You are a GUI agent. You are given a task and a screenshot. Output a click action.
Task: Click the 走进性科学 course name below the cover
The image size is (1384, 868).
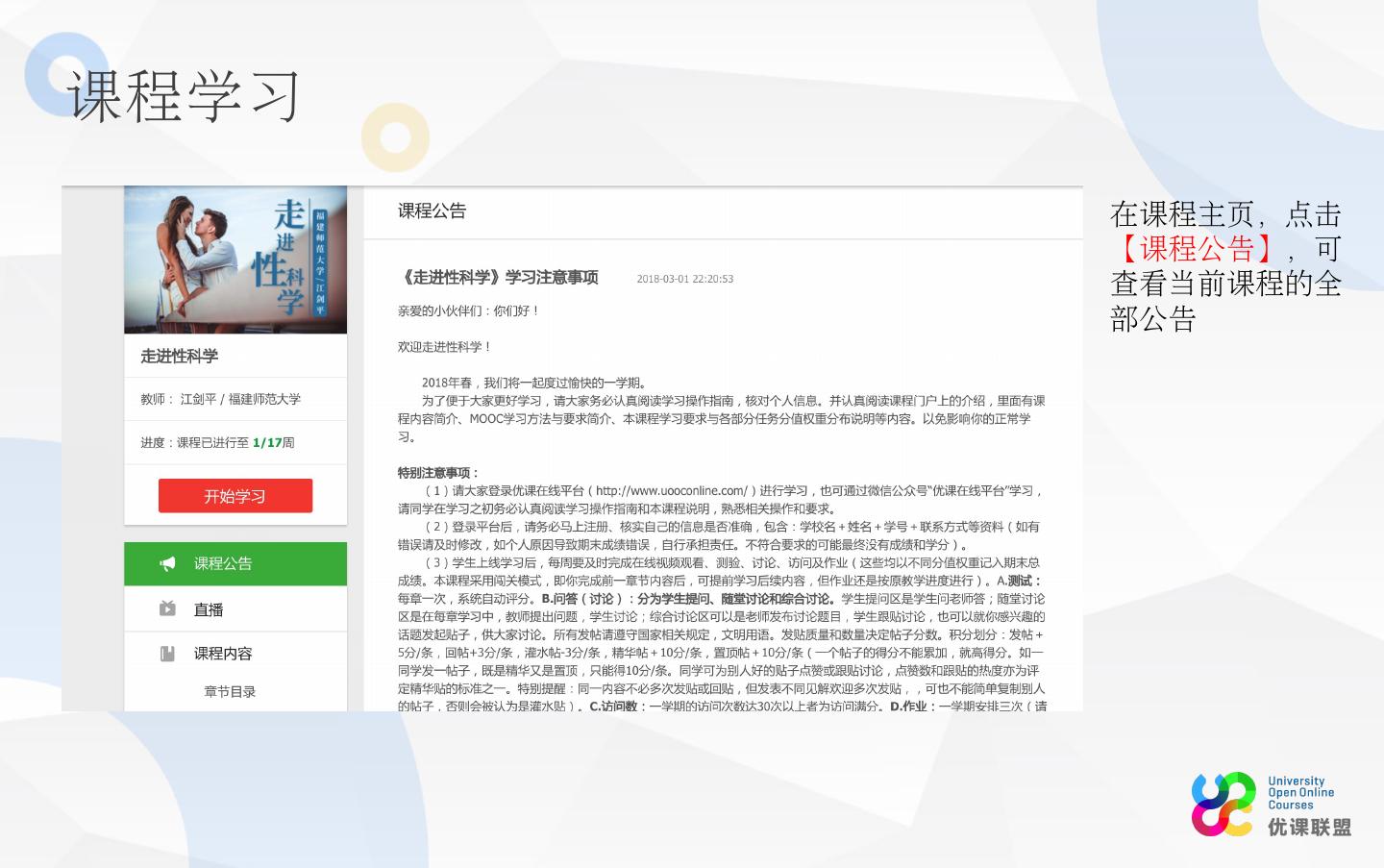tap(180, 356)
